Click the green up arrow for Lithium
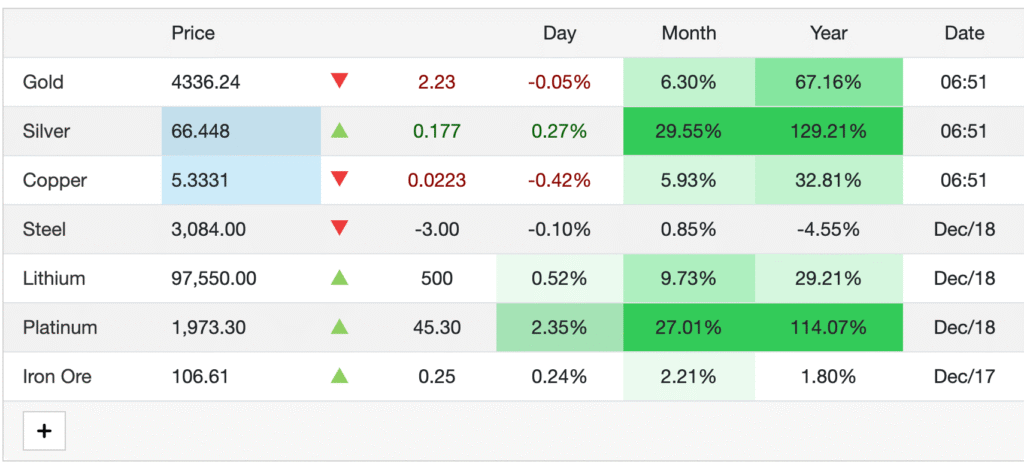Screen dimensions: 1024x462 pyautogui.click(x=340, y=278)
